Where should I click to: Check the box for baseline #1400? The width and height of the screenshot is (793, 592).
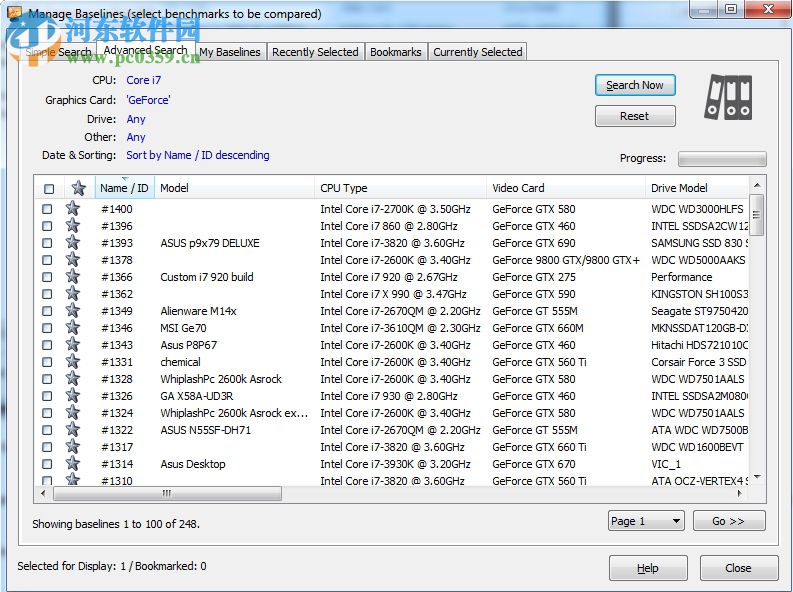coord(47,209)
